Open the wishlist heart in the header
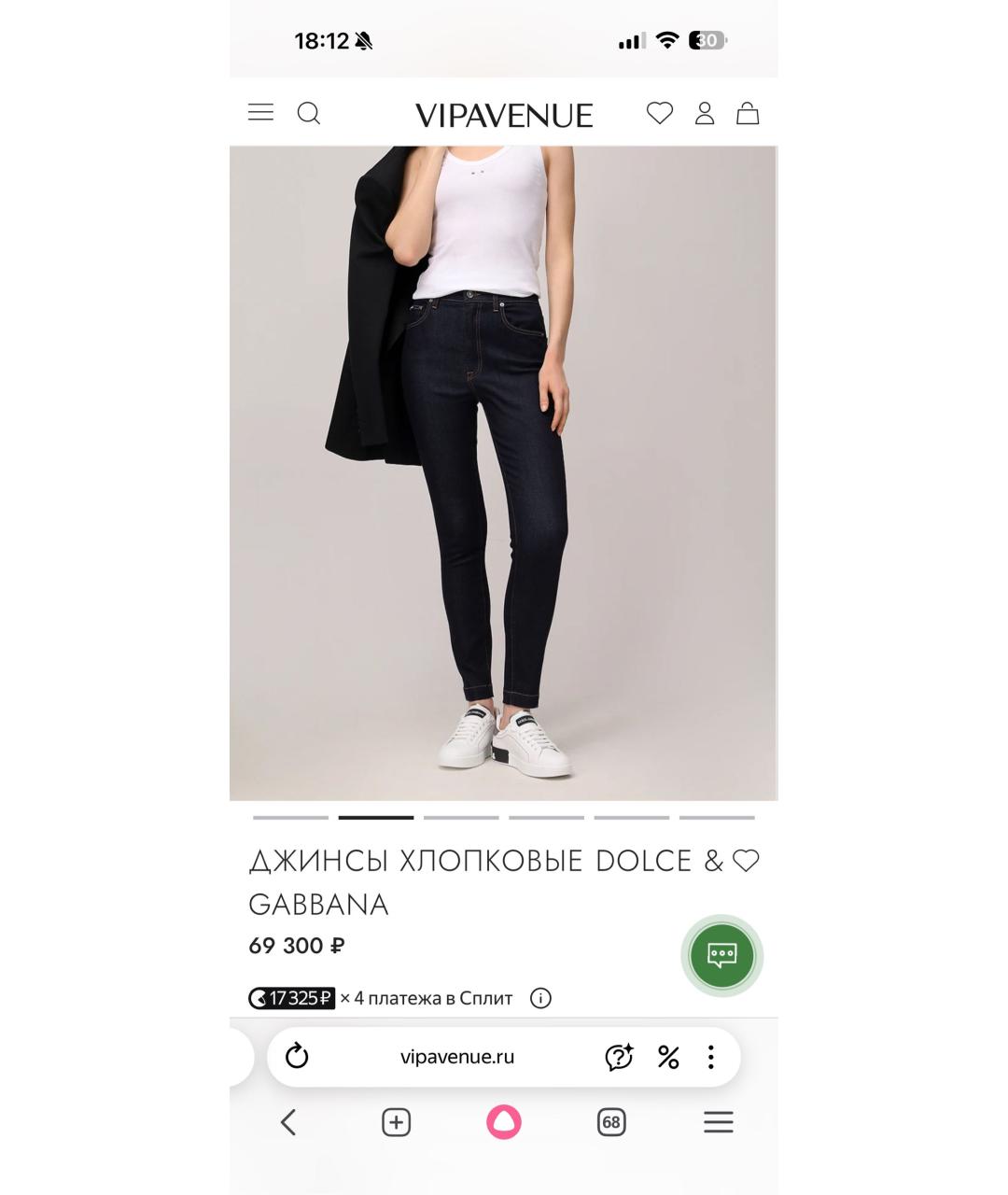The image size is (1008, 1195). [660, 113]
